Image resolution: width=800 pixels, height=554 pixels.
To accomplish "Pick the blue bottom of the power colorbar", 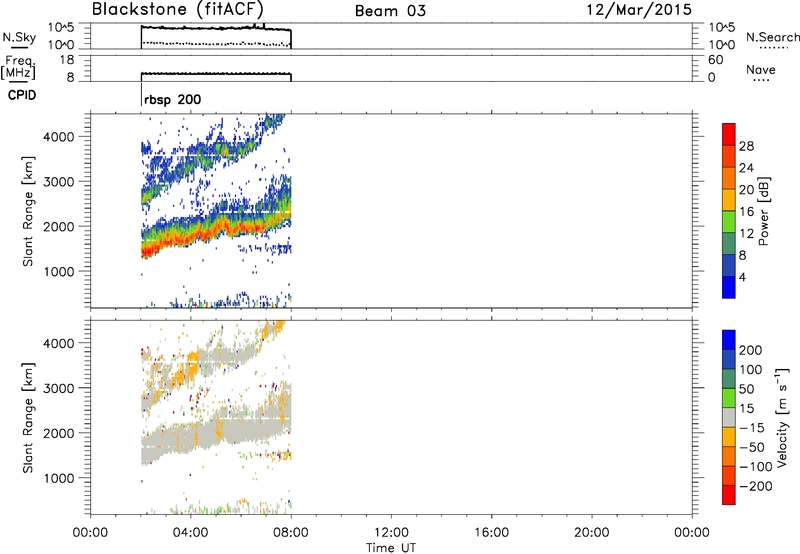I will (729, 287).
